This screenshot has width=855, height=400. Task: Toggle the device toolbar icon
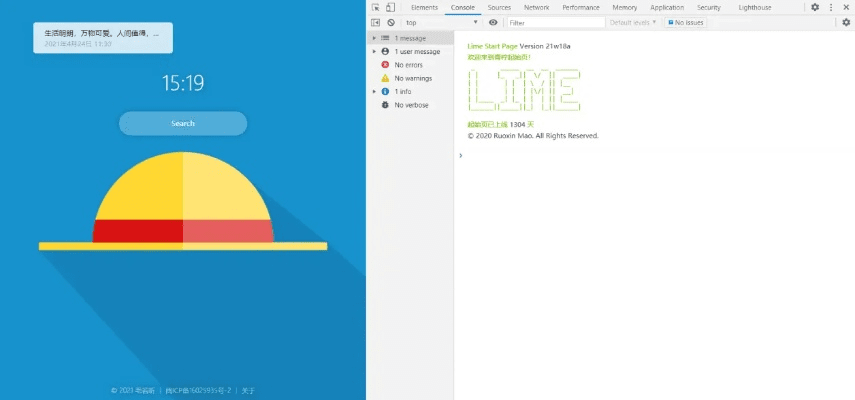coord(390,7)
